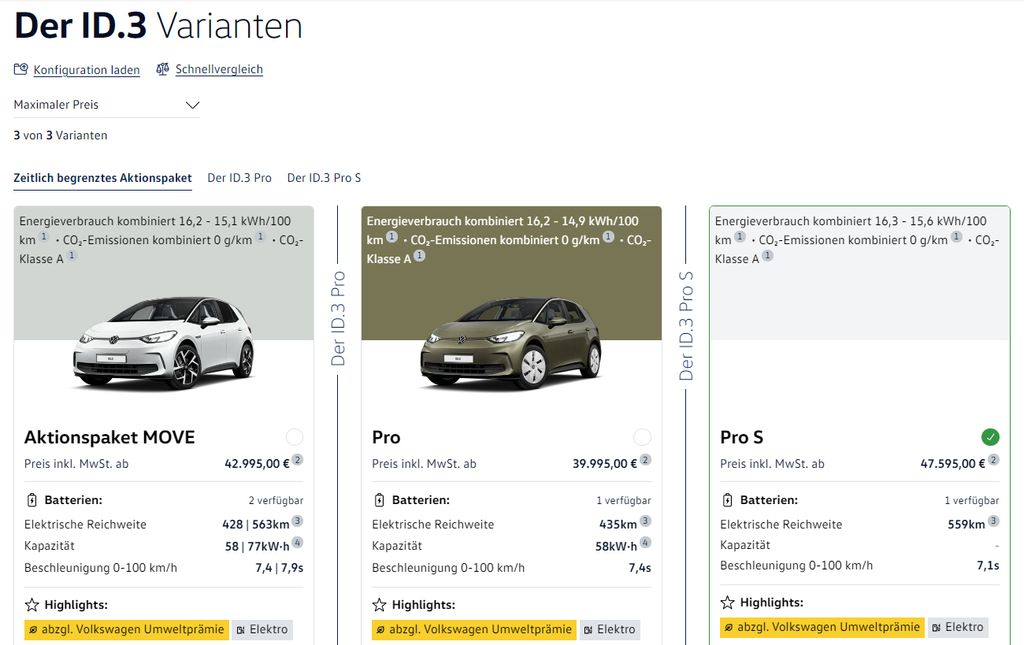Click the yellow abzgl. Volkswagen Umweltprämie badge
The width and height of the screenshot is (1024, 645).
click(125, 630)
